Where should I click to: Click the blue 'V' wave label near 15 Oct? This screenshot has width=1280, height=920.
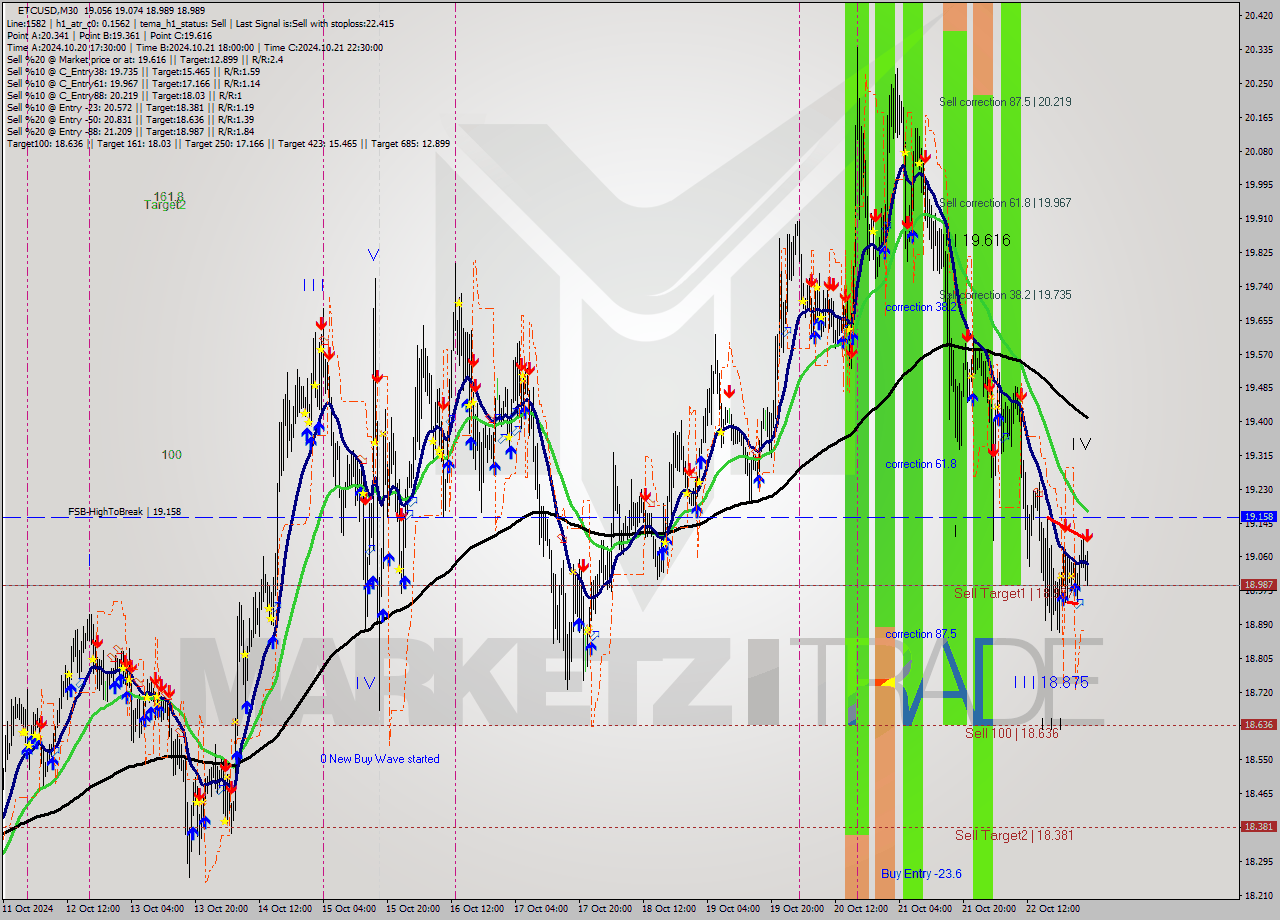point(373,255)
